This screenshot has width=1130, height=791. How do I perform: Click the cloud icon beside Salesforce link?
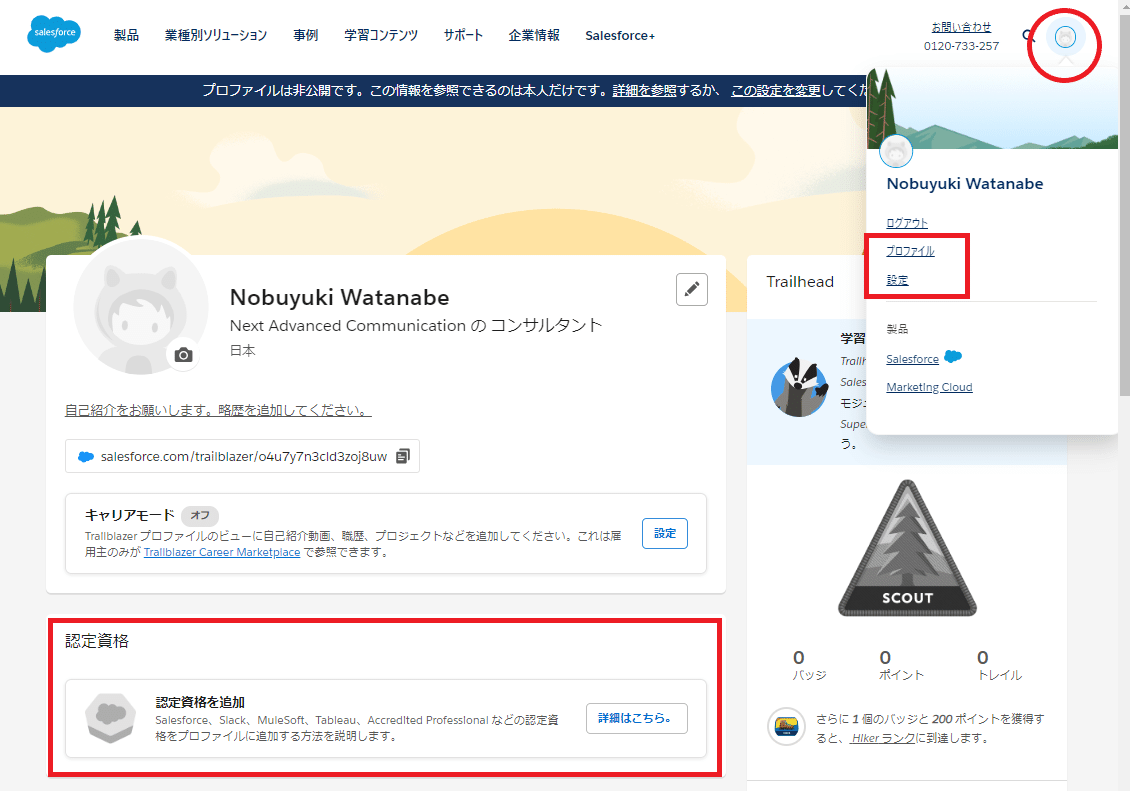pyautogui.click(x=953, y=357)
